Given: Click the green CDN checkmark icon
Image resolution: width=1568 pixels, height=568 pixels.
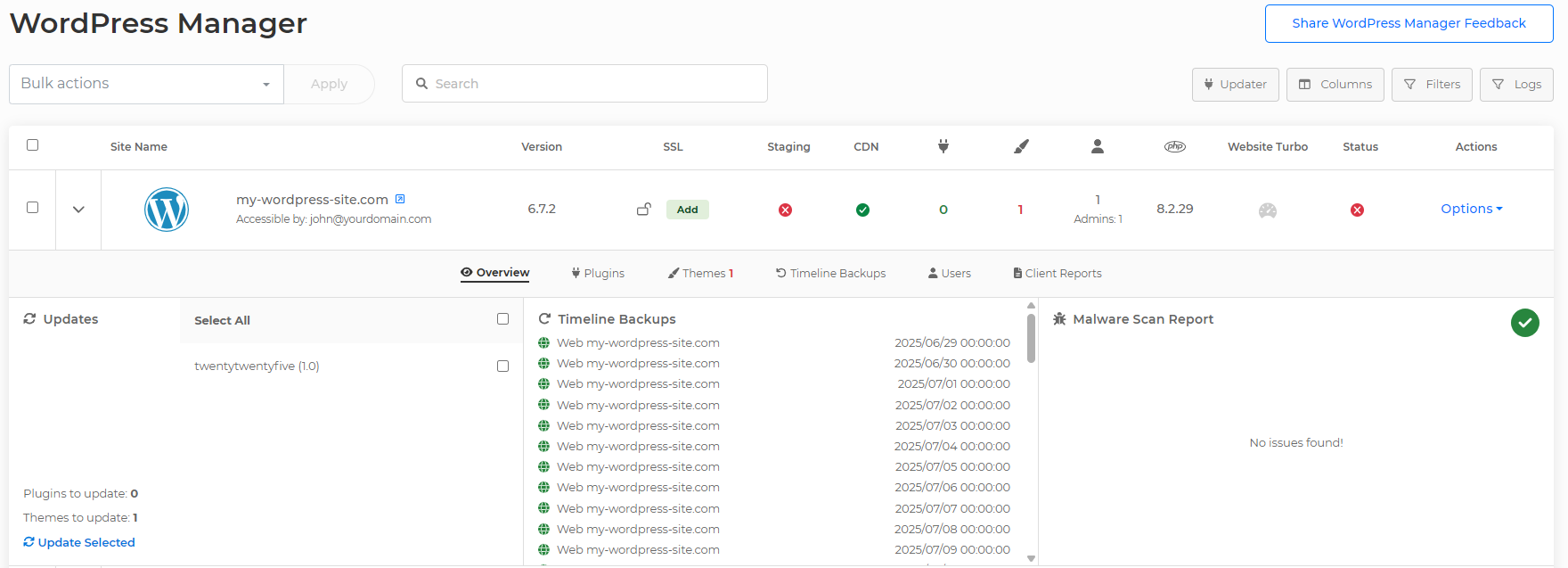Looking at the screenshot, I should pyautogui.click(x=862, y=210).
